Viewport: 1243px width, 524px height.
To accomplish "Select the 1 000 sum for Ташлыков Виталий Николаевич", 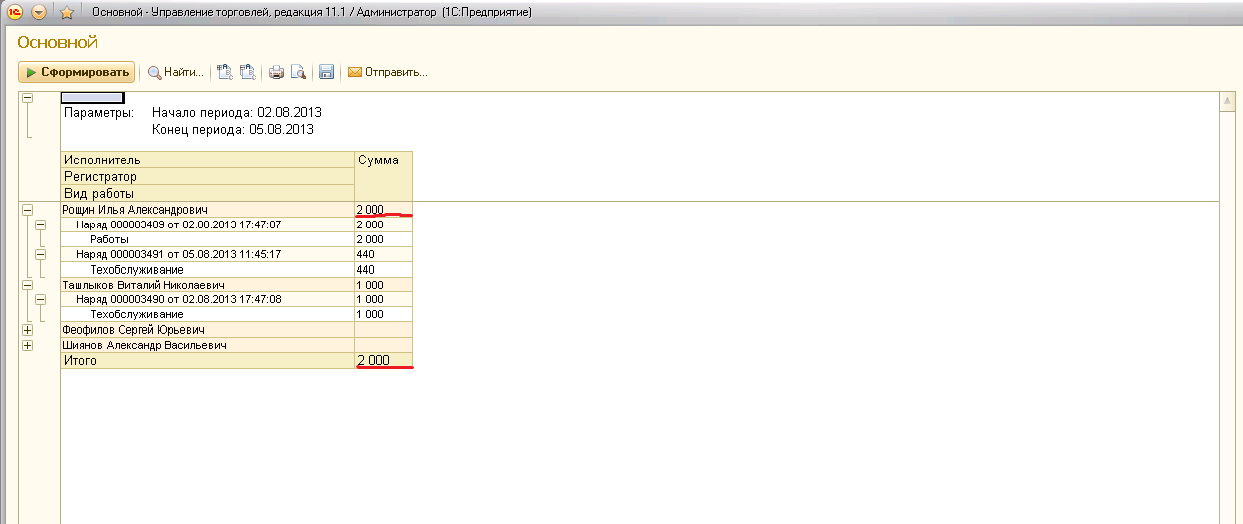I will [x=384, y=285].
